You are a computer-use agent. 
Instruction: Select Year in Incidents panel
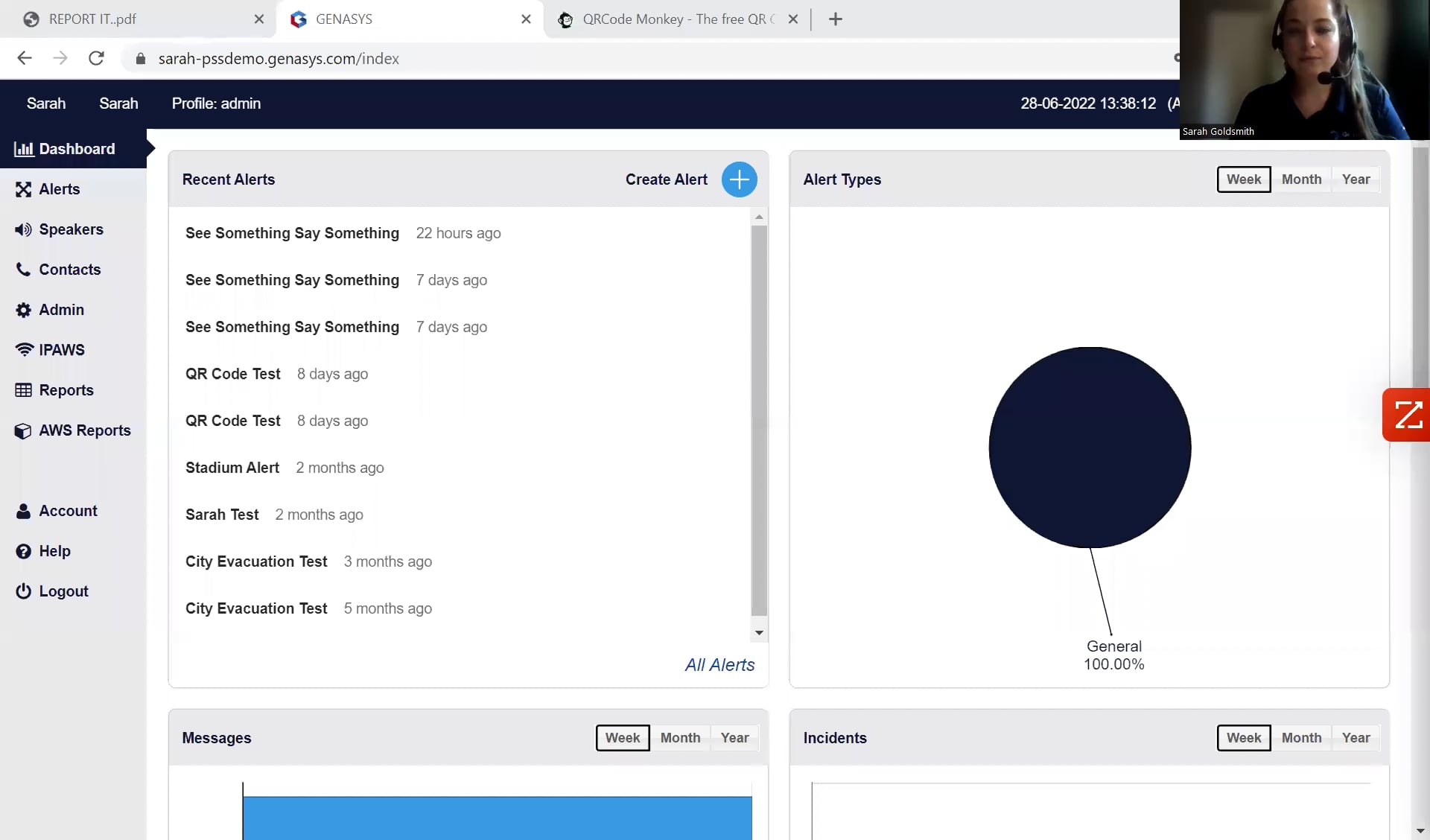click(1356, 738)
